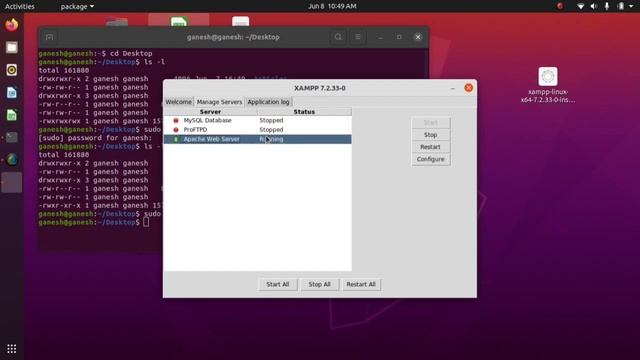Click MySQL Database red status icon
This screenshot has width=640, height=360.
pyautogui.click(x=176, y=120)
